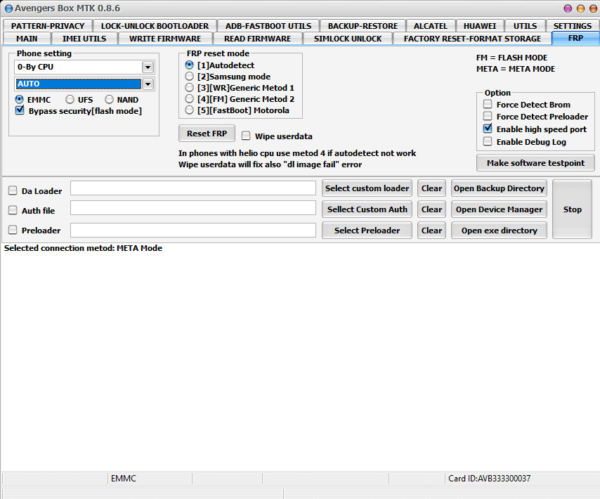Choose [2]Samsung mode option
600x499 pixels.
[189, 77]
